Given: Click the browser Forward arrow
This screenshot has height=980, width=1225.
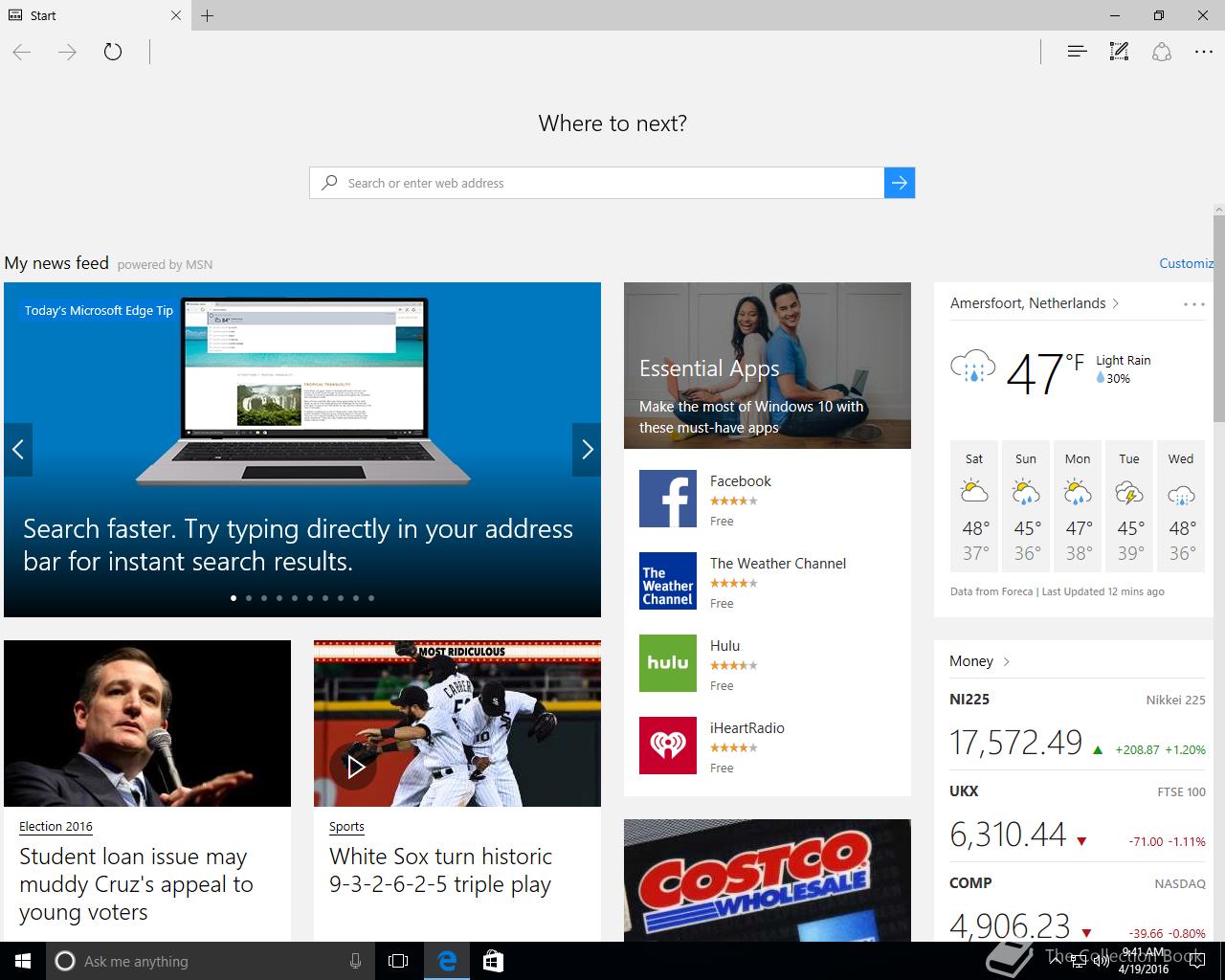Looking at the screenshot, I should (67, 52).
